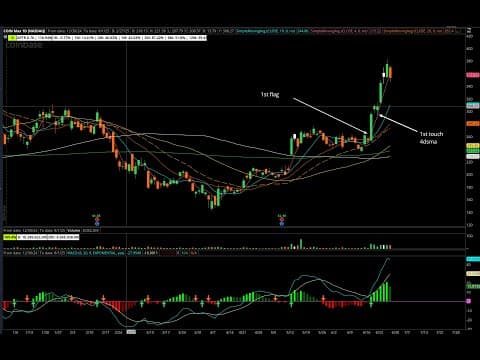This screenshot has height=360, width=480.
Task: Click the '1st flag' chart annotation text
Action: 270,95
